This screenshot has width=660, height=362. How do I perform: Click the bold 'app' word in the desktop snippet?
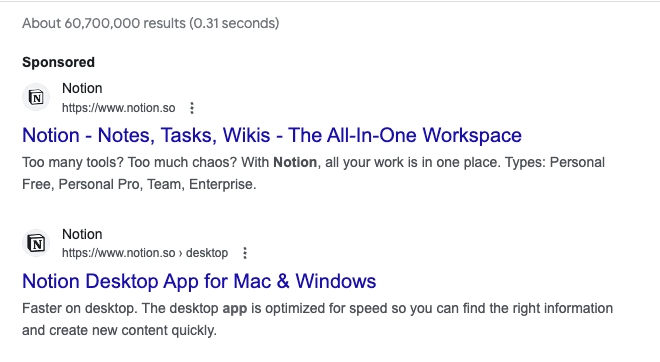pos(234,309)
